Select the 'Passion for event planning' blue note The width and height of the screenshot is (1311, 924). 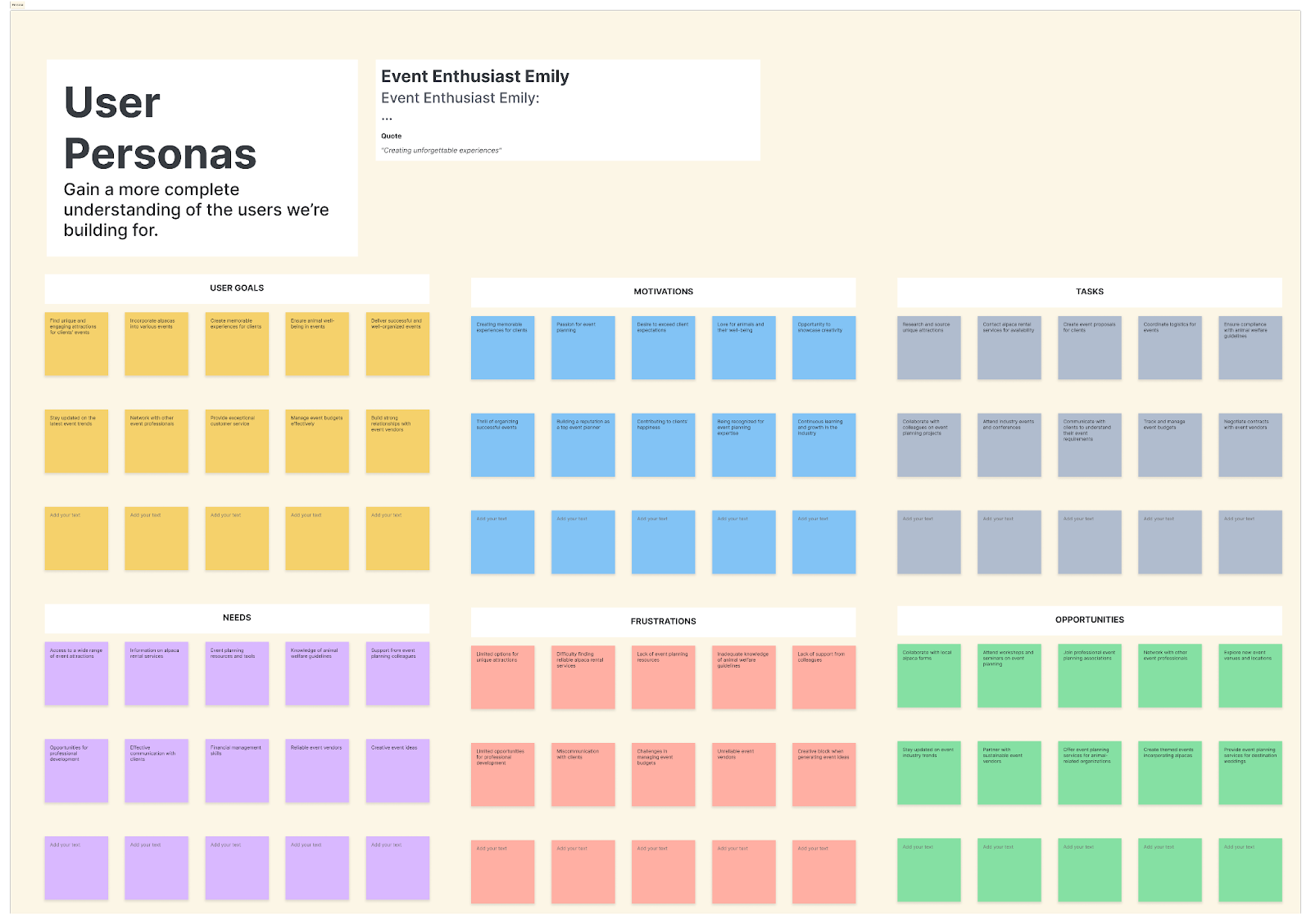tap(583, 347)
